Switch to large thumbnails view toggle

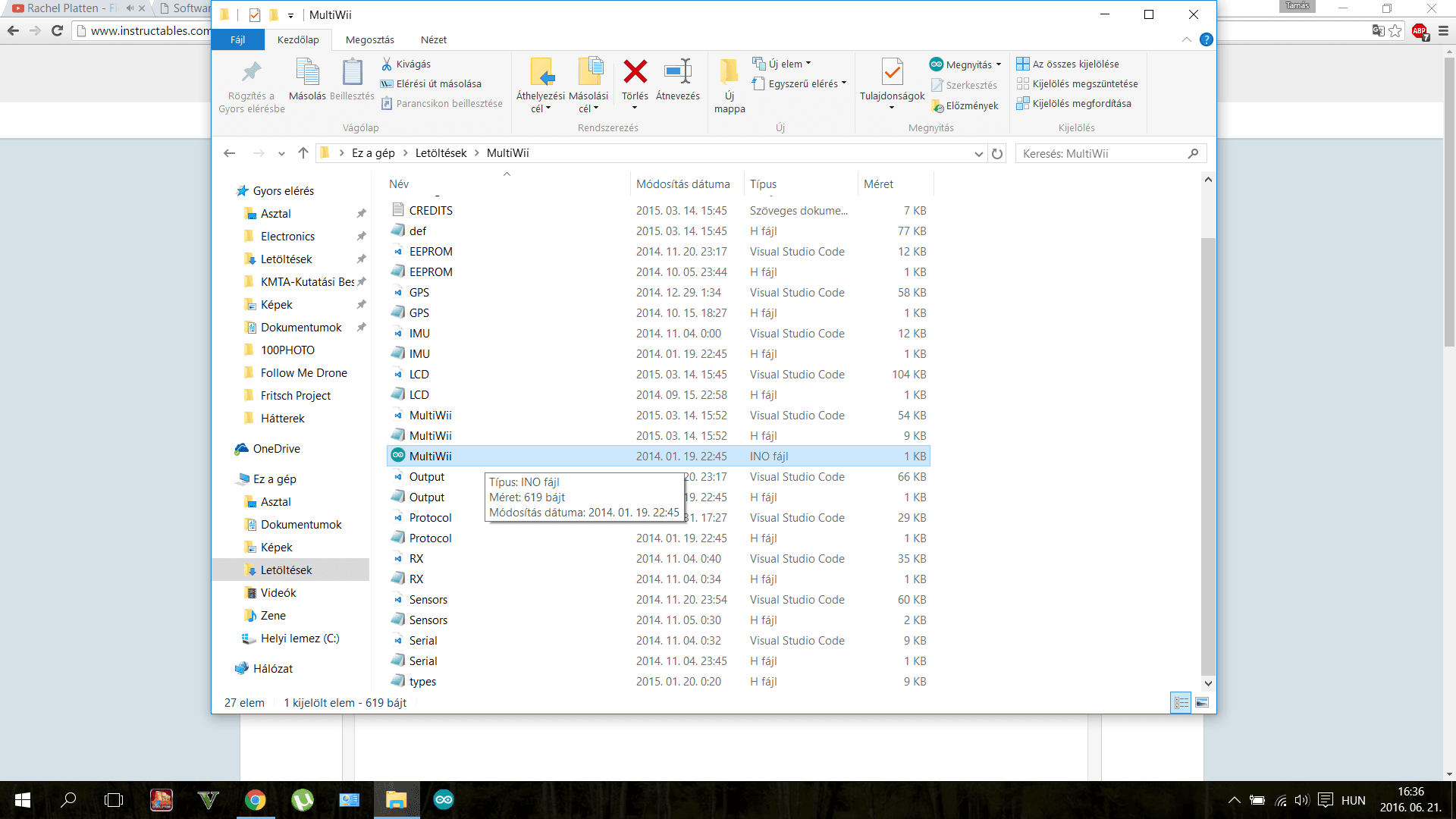point(1202,703)
